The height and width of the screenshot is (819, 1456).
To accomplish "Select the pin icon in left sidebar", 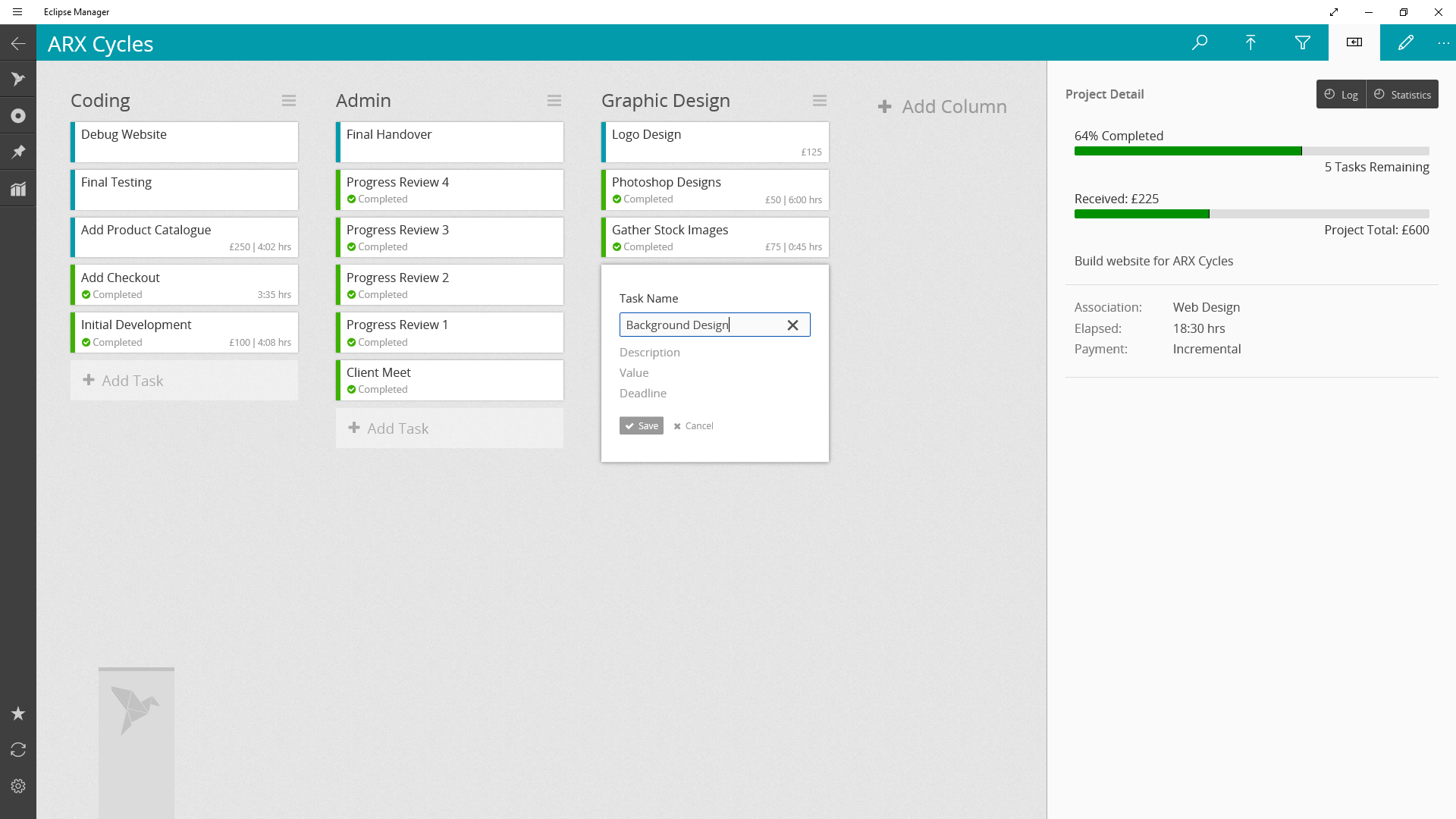I will click(x=18, y=152).
